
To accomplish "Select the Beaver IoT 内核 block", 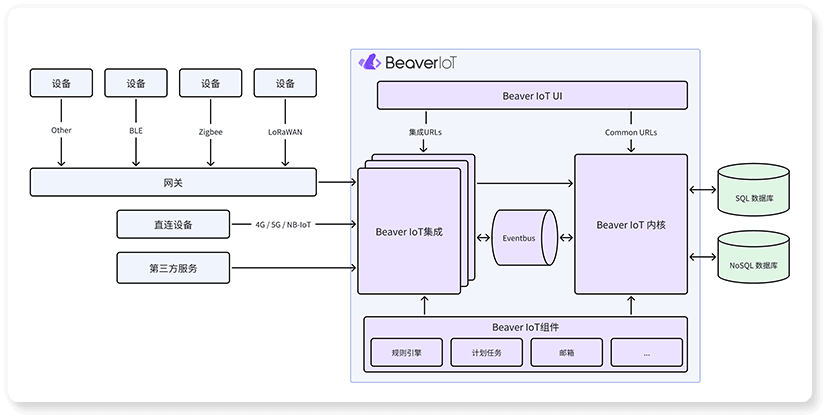I will [631, 224].
